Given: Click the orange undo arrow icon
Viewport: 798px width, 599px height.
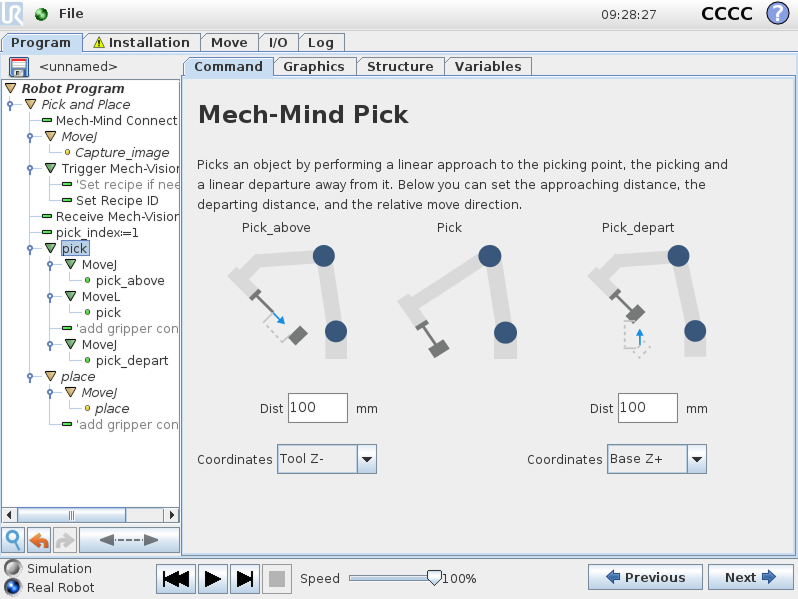Looking at the screenshot, I should [x=39, y=540].
